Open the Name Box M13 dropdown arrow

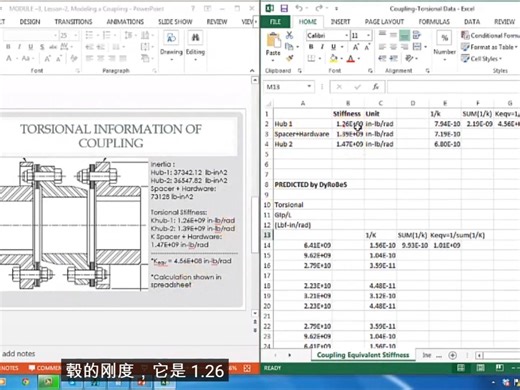tap(309, 87)
